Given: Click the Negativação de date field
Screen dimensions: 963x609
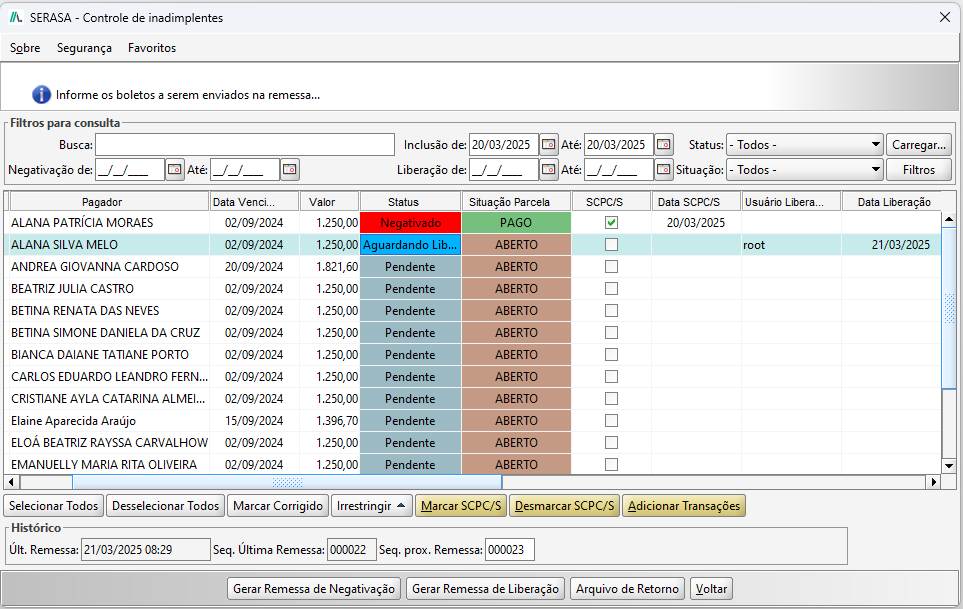Looking at the screenshot, I should [x=130, y=169].
